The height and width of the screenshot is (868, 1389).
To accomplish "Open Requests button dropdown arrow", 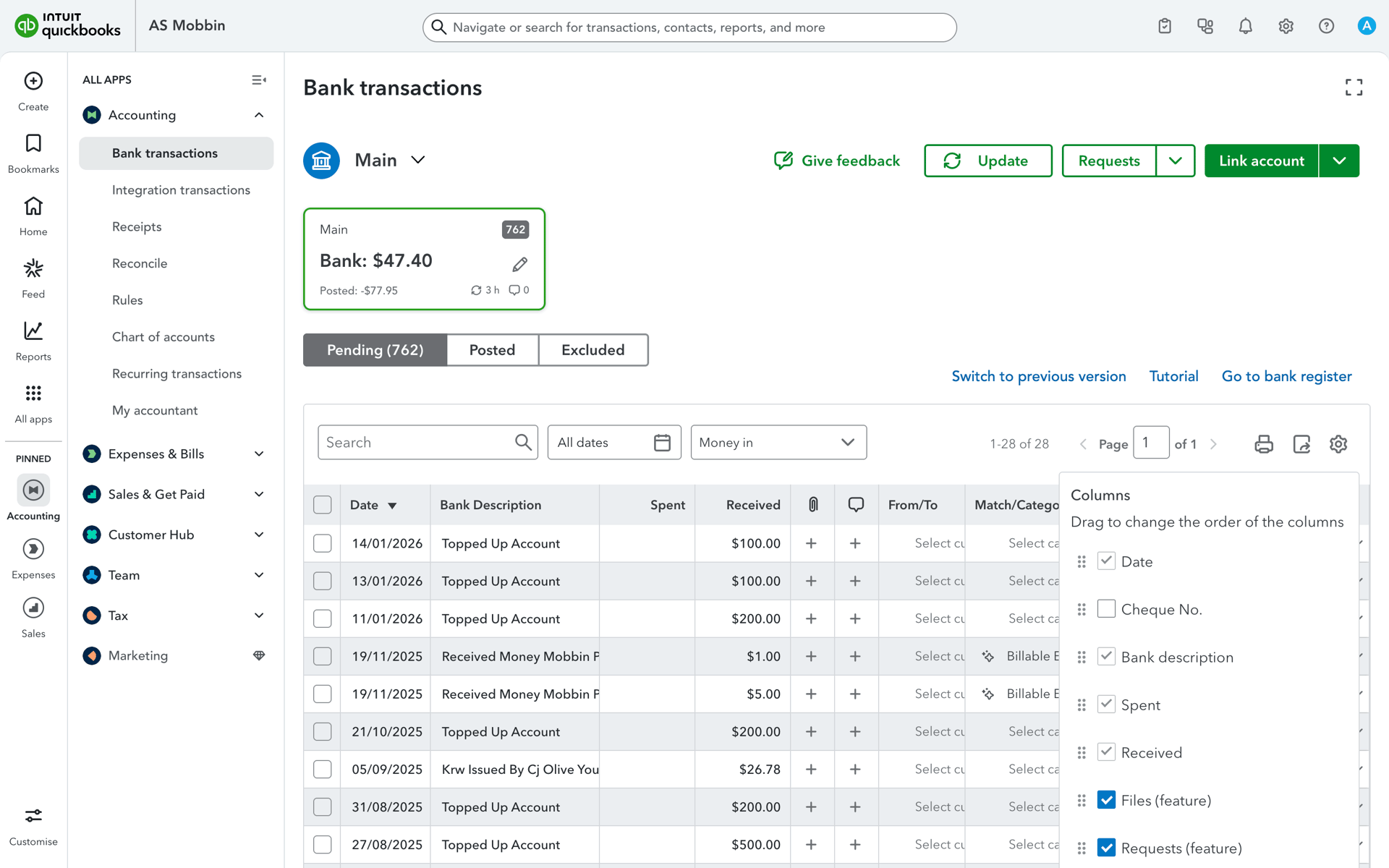I will [x=1176, y=161].
